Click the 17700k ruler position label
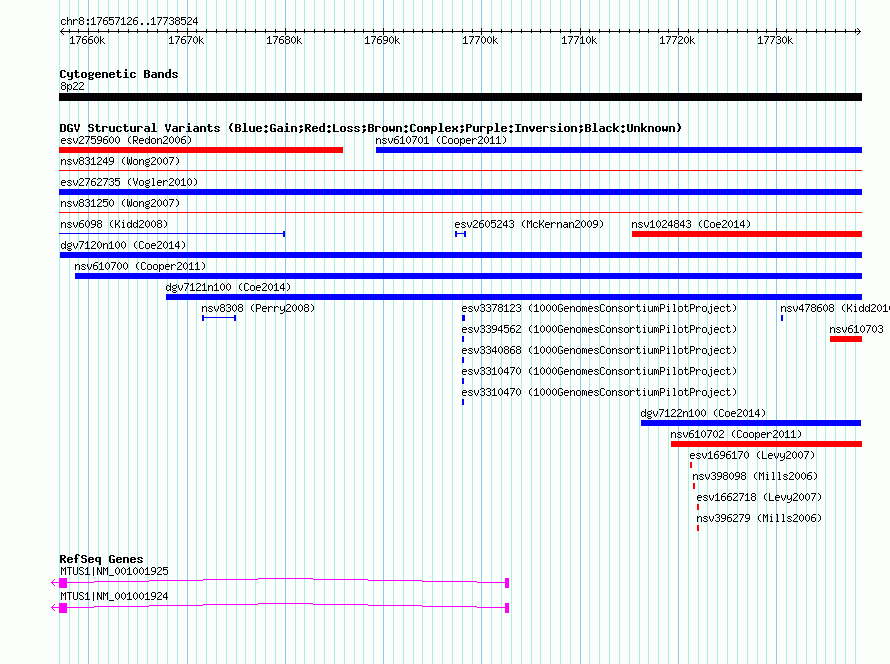Screen dimensions: 890x664 (480, 40)
